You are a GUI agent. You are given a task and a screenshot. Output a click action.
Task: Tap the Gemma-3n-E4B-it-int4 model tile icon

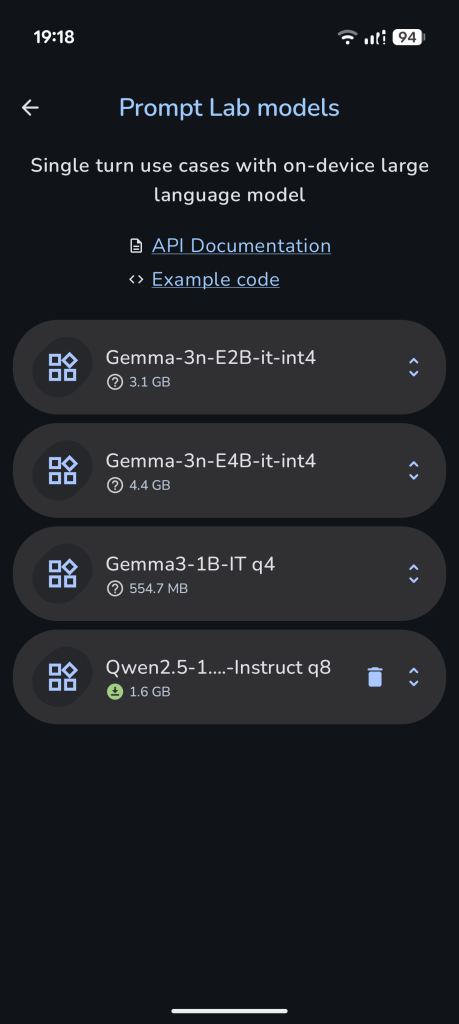pyautogui.click(x=63, y=470)
